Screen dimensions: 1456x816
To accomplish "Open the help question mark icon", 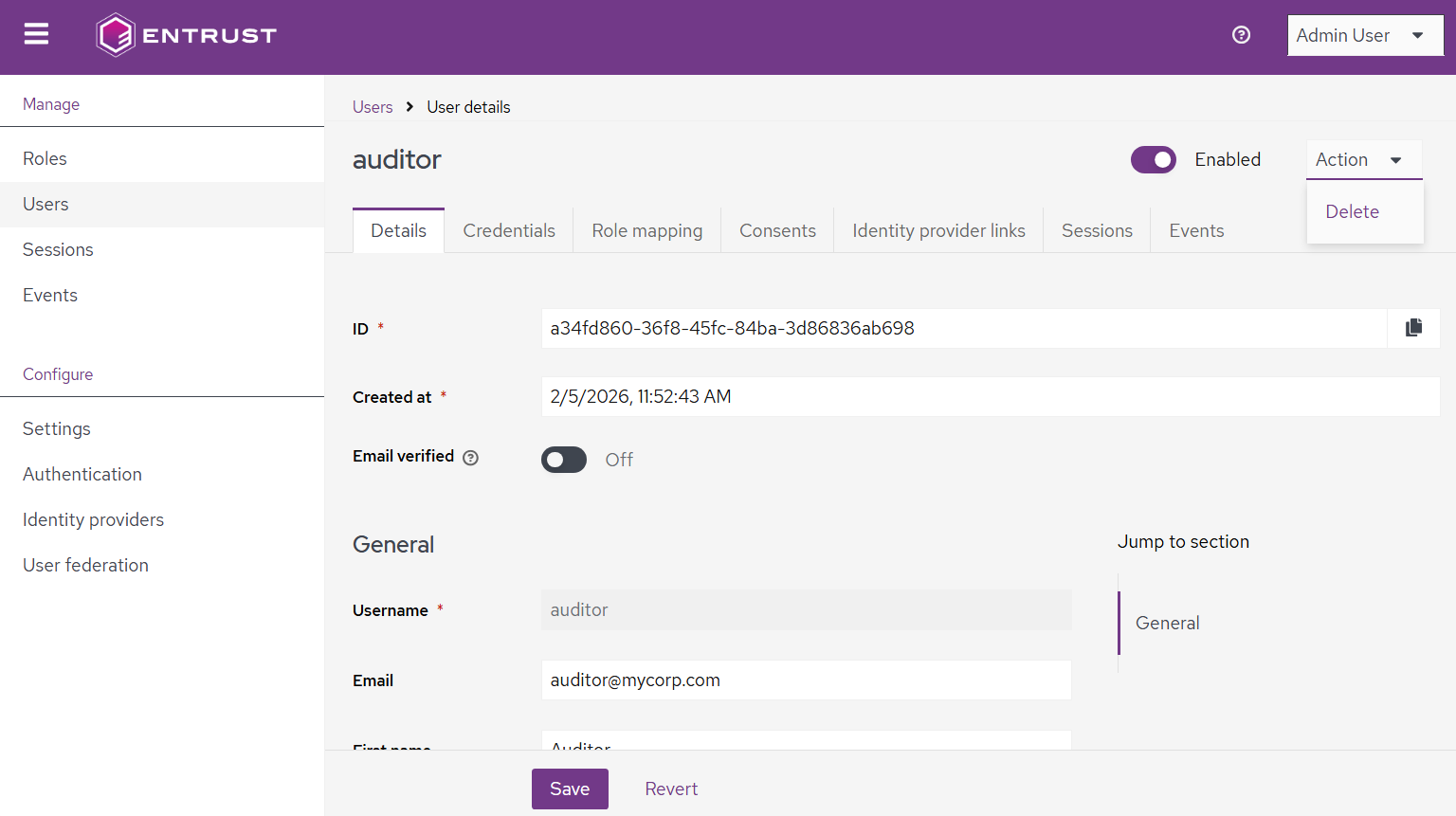I will click(x=1241, y=35).
